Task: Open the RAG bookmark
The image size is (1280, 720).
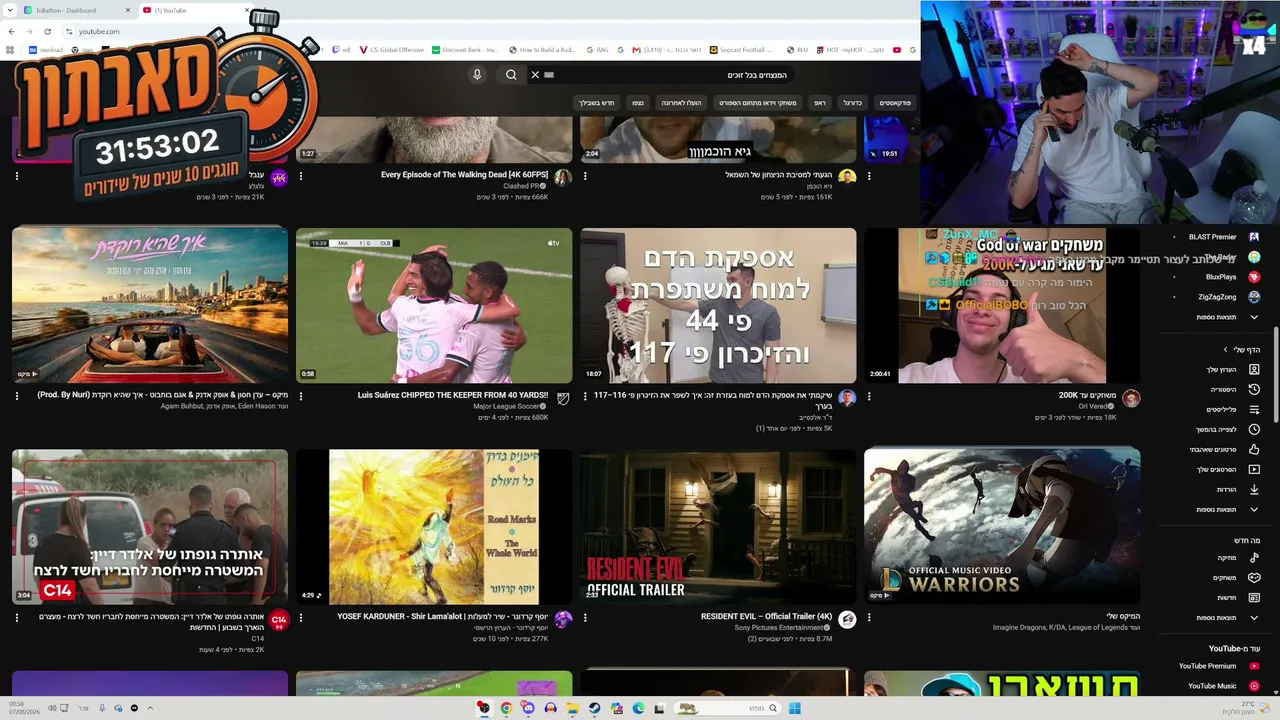Action: 597,50
